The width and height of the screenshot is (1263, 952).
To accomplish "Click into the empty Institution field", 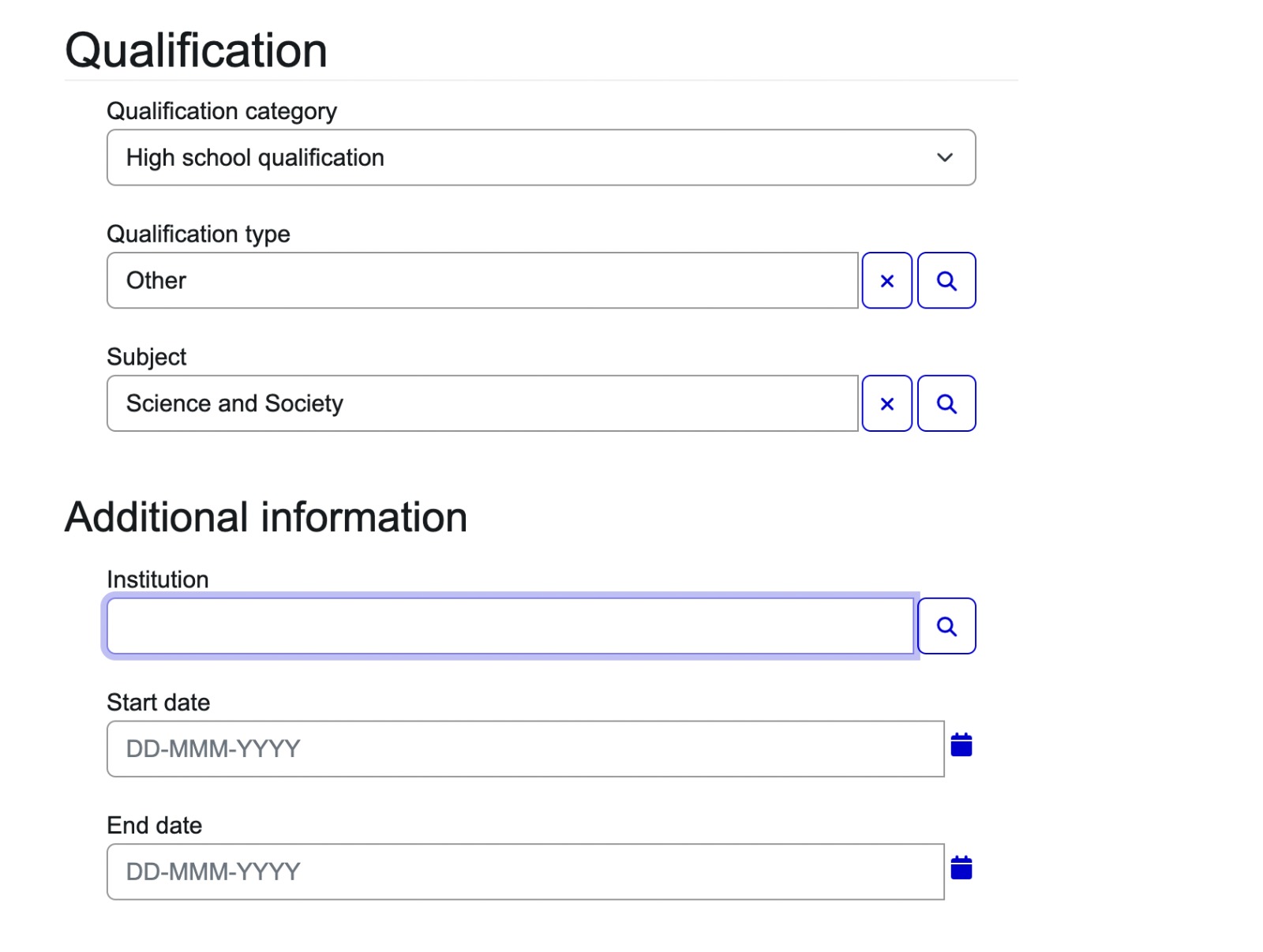I will click(x=510, y=627).
